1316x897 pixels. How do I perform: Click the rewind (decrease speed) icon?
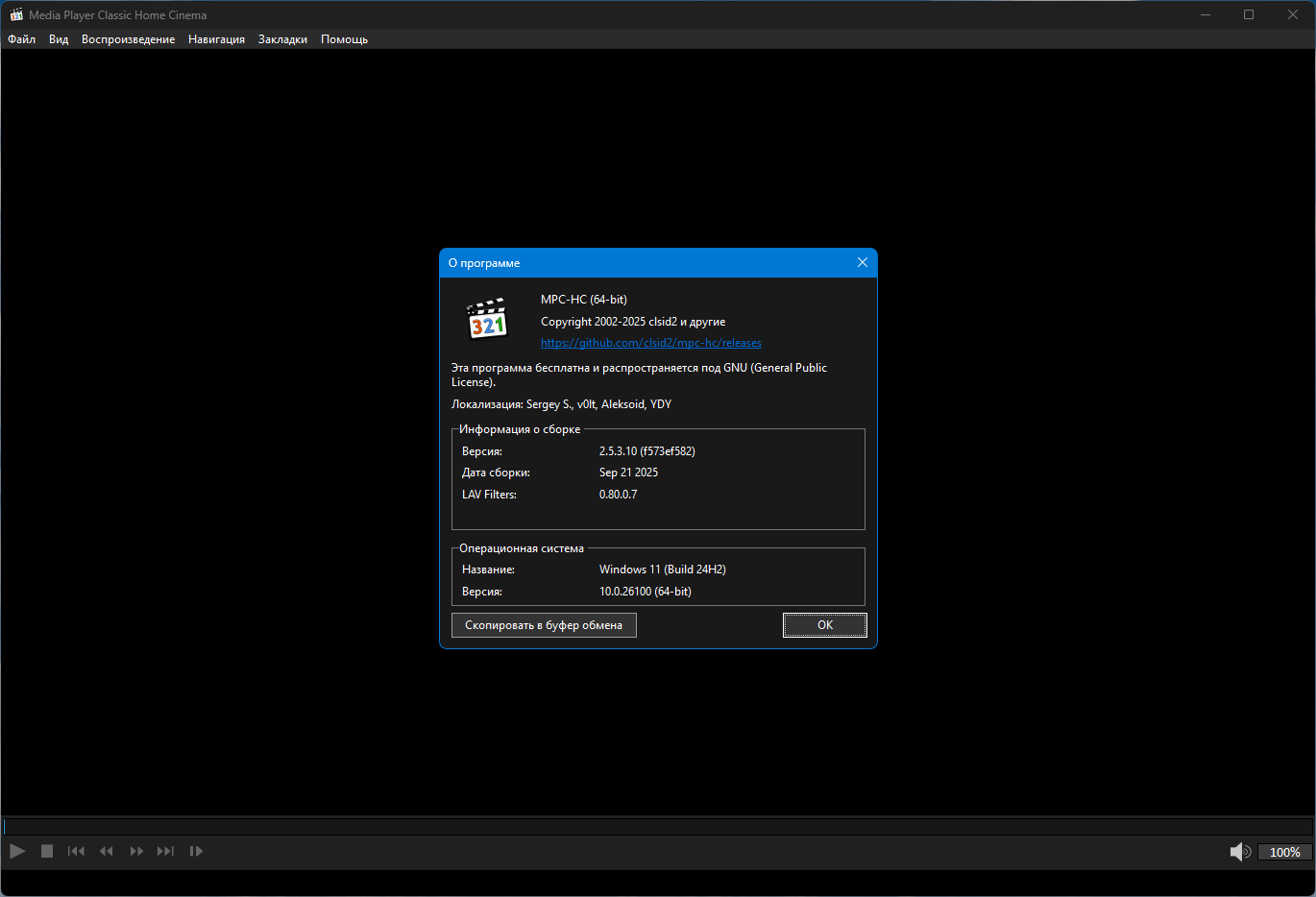click(107, 851)
